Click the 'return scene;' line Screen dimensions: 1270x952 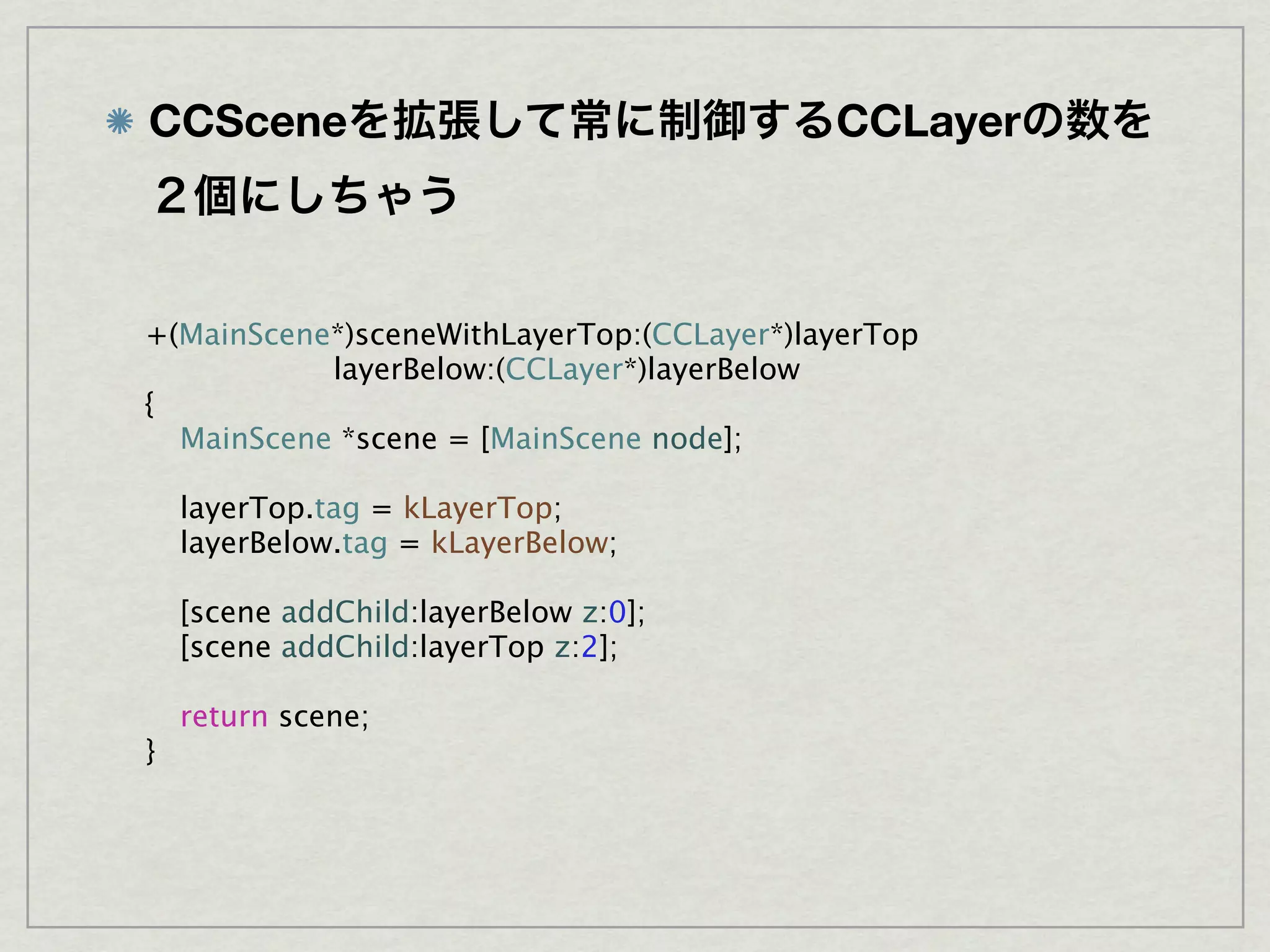275,716
